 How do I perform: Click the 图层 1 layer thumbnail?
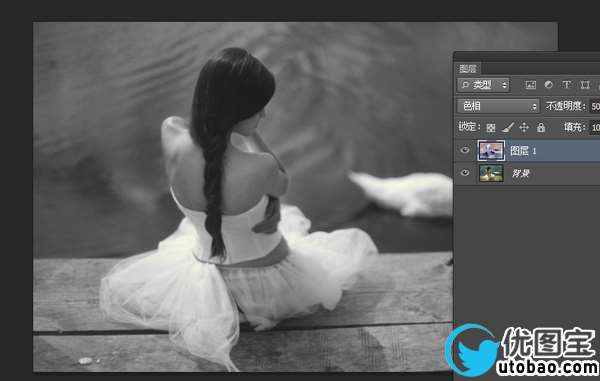click(x=491, y=151)
